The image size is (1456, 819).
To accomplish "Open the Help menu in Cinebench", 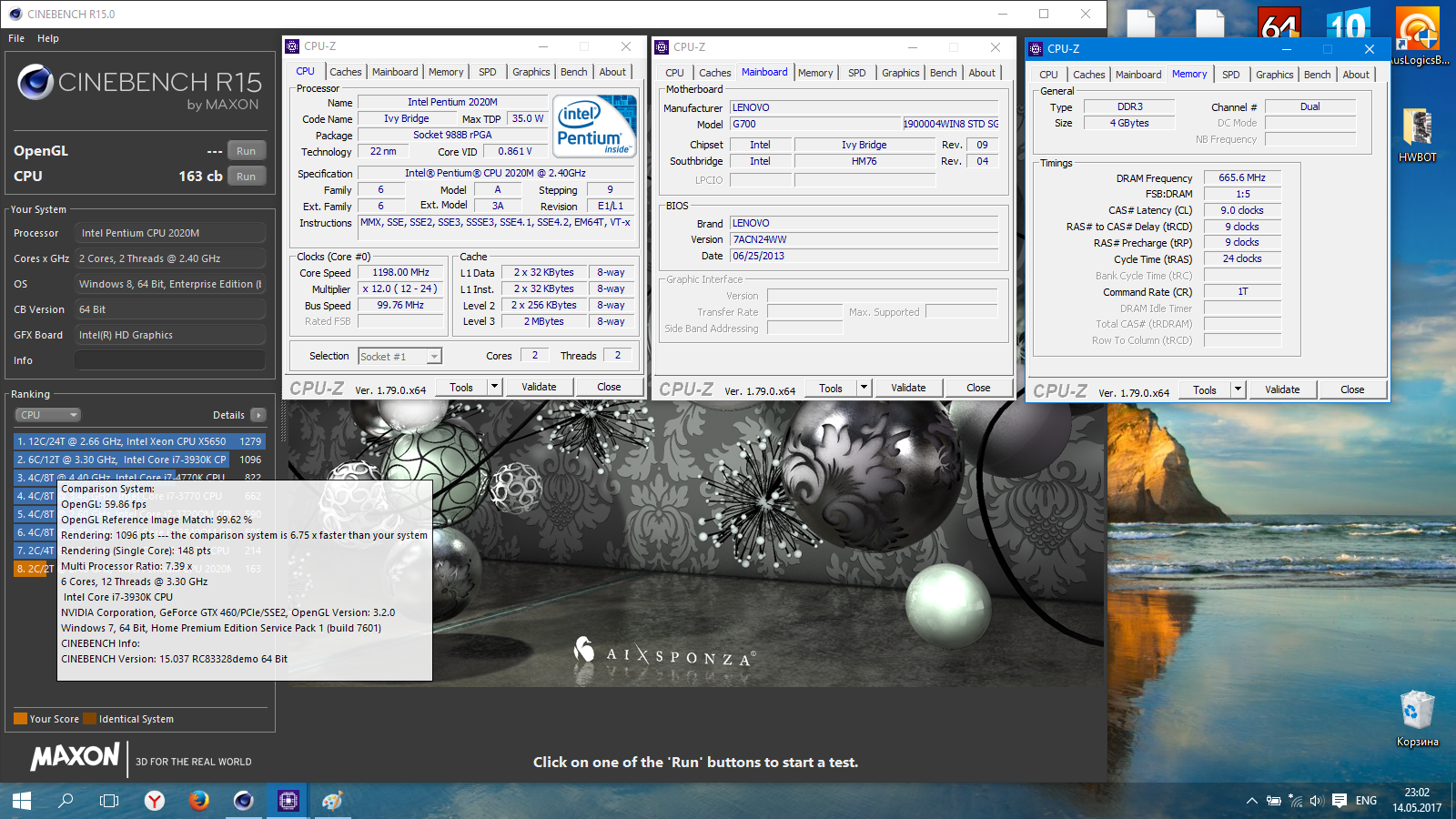I will [48, 38].
